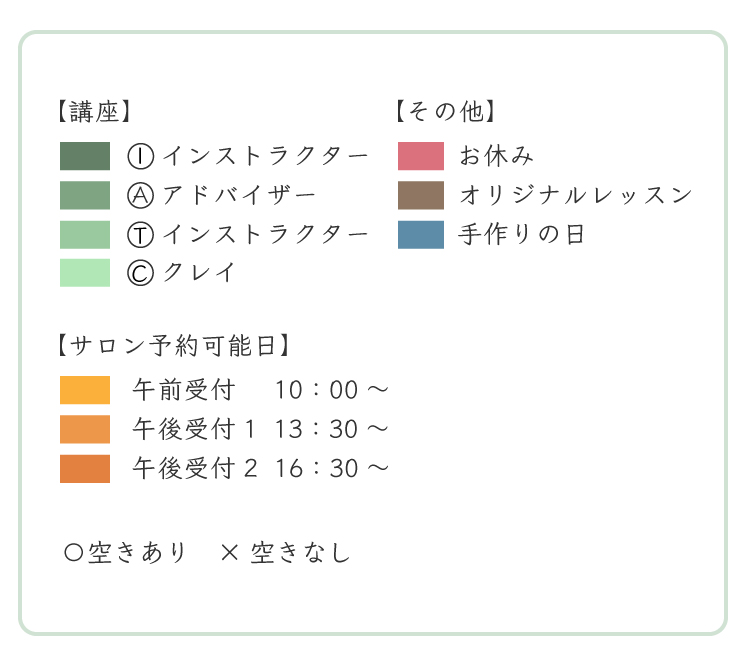This screenshot has width=750, height=666.
Task: Click the circled T icon
Action: [141, 235]
